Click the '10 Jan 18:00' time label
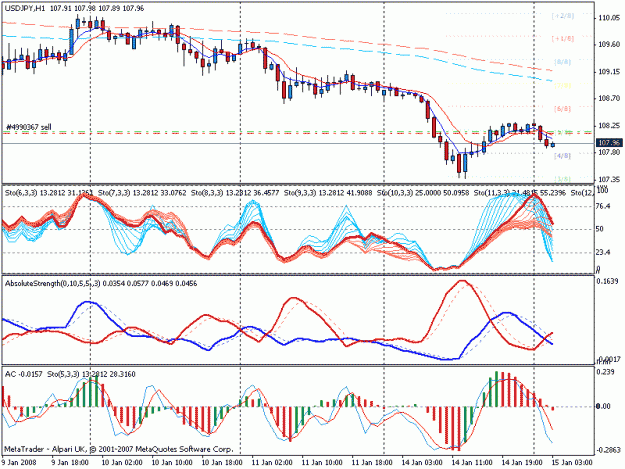 [x=222, y=462]
